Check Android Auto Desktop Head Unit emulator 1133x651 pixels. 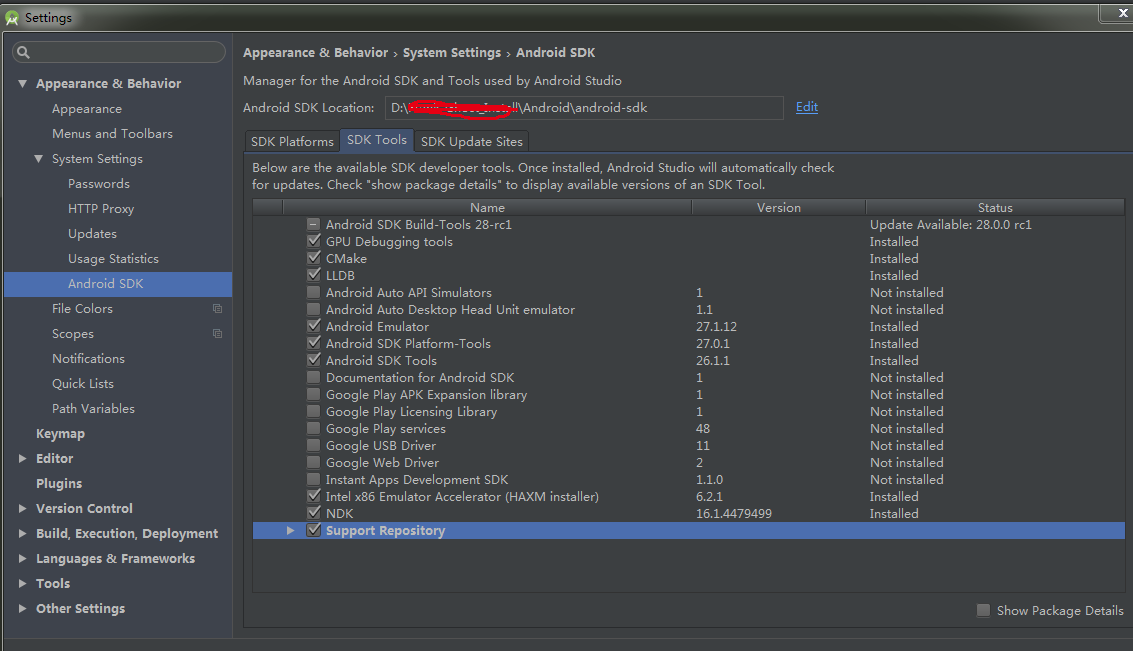(314, 309)
